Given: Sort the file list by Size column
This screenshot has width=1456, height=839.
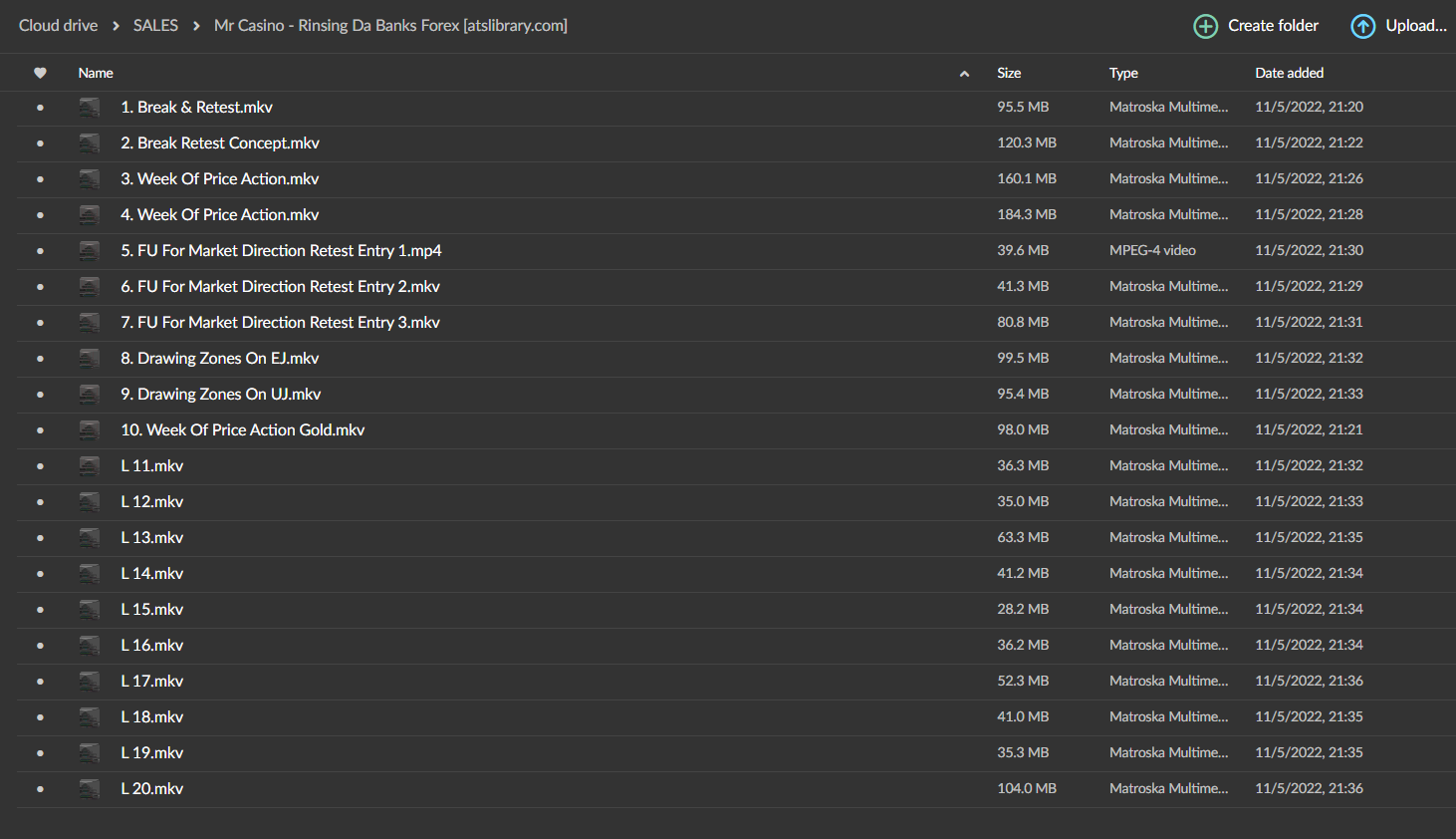Looking at the screenshot, I should point(1009,73).
